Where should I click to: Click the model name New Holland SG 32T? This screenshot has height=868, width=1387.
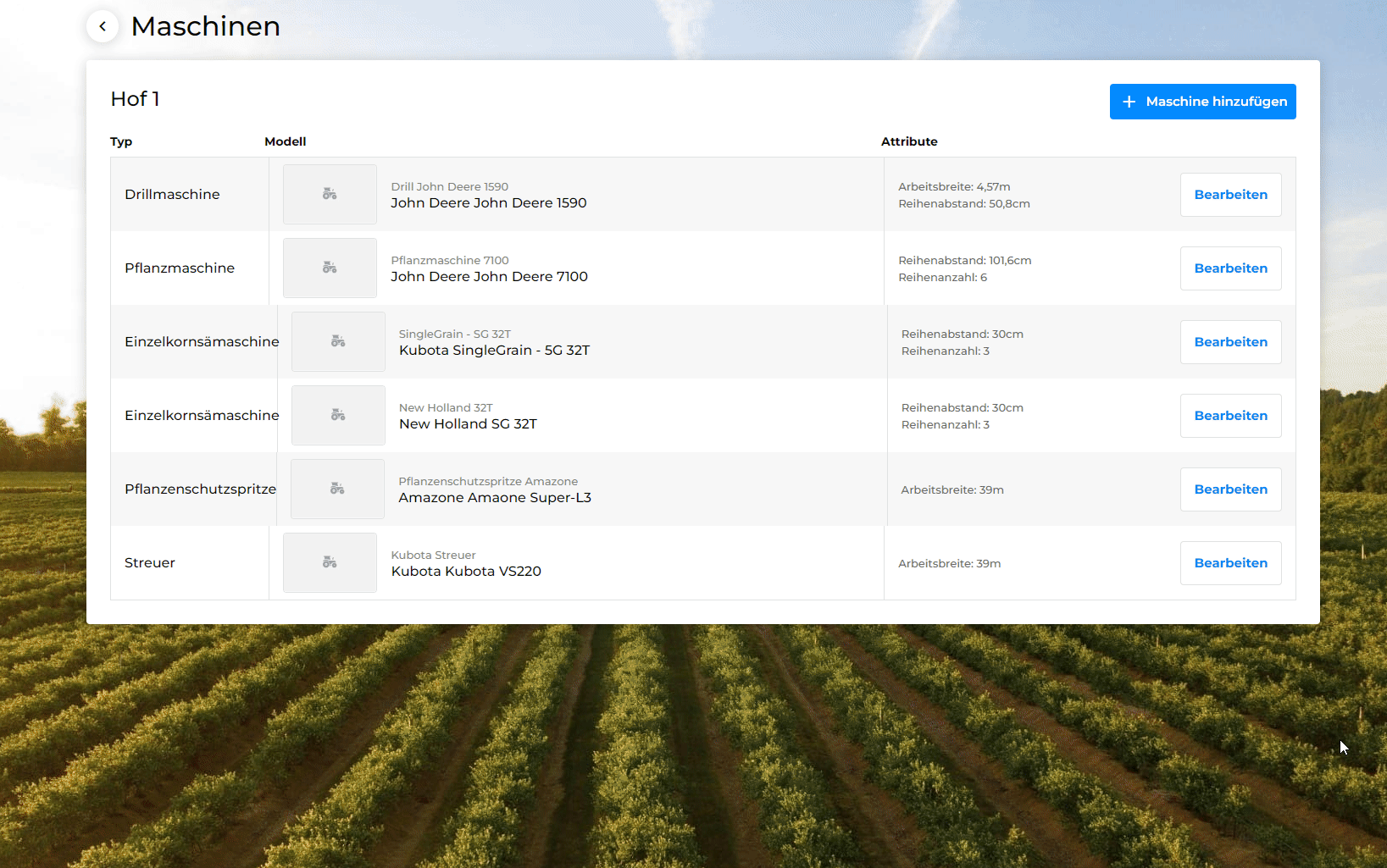[468, 423]
